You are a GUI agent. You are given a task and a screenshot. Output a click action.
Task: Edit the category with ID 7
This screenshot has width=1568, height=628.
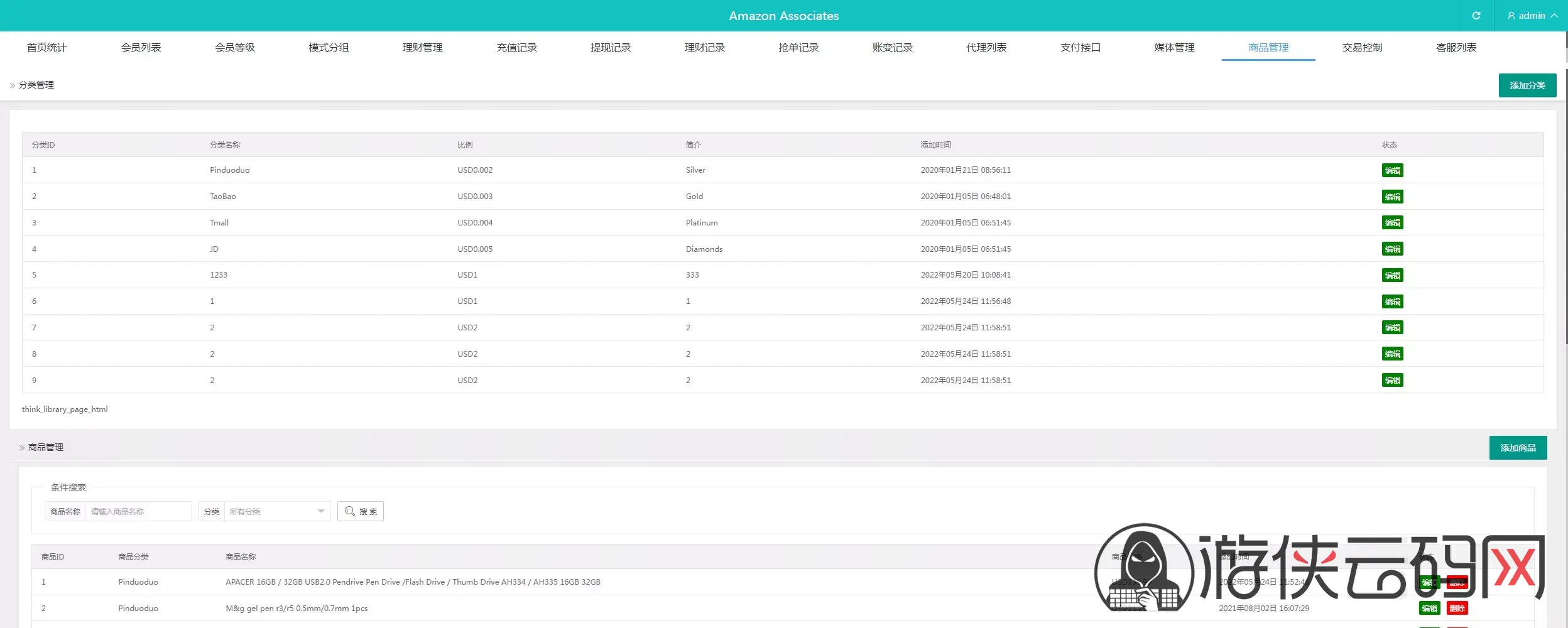pos(1392,327)
